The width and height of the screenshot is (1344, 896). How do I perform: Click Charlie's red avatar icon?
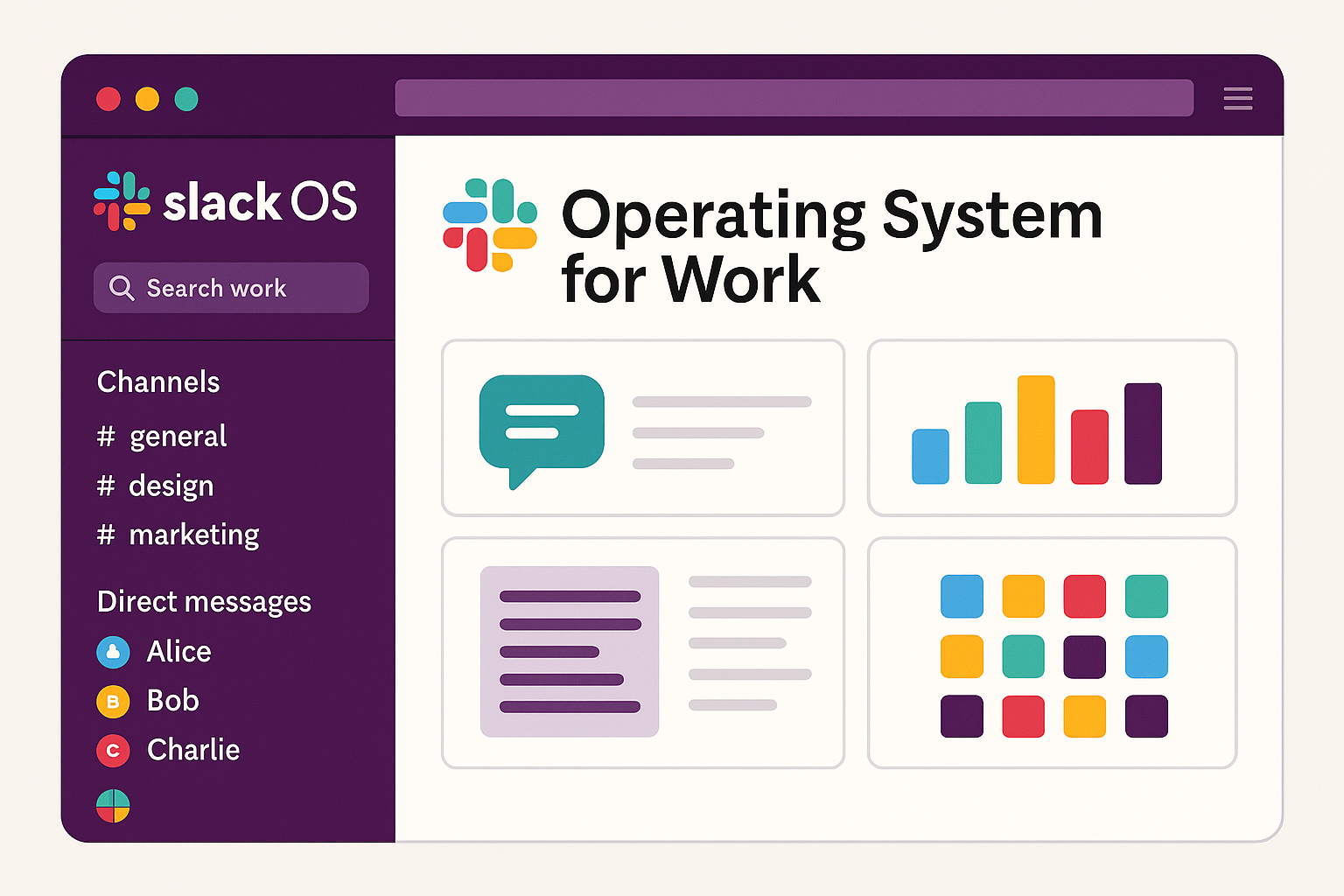pos(113,751)
